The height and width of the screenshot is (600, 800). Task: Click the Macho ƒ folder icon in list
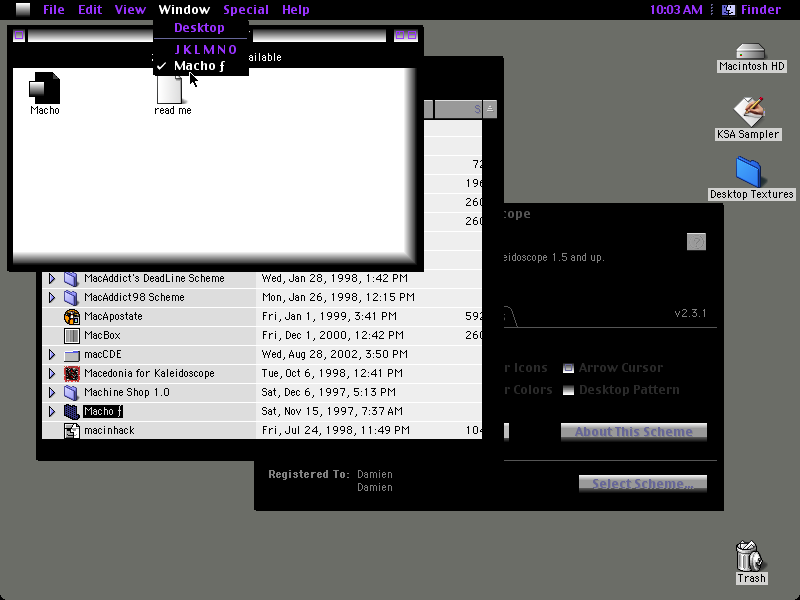(x=71, y=411)
